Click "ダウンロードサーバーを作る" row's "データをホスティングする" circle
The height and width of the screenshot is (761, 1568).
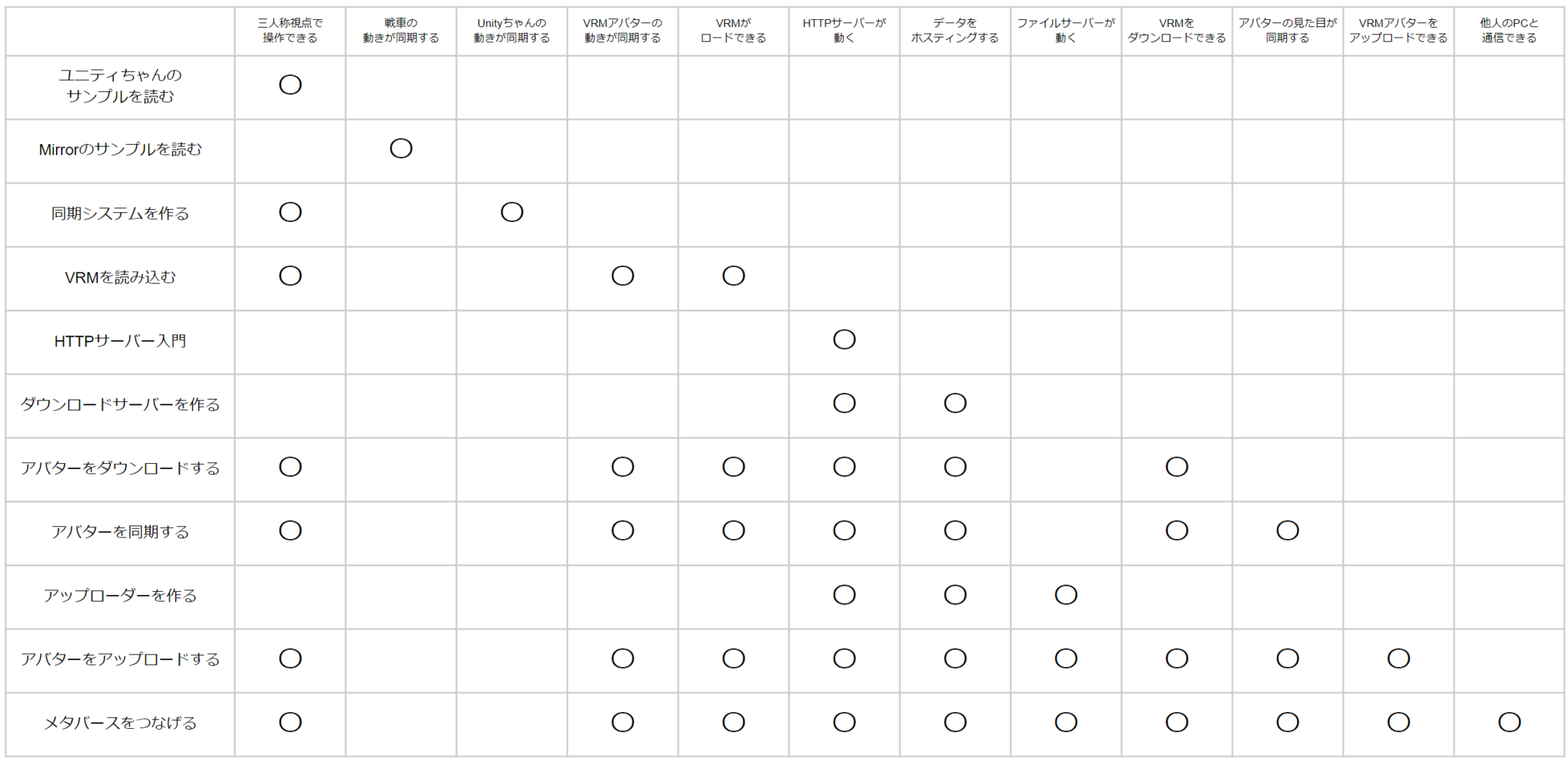pos(955,403)
